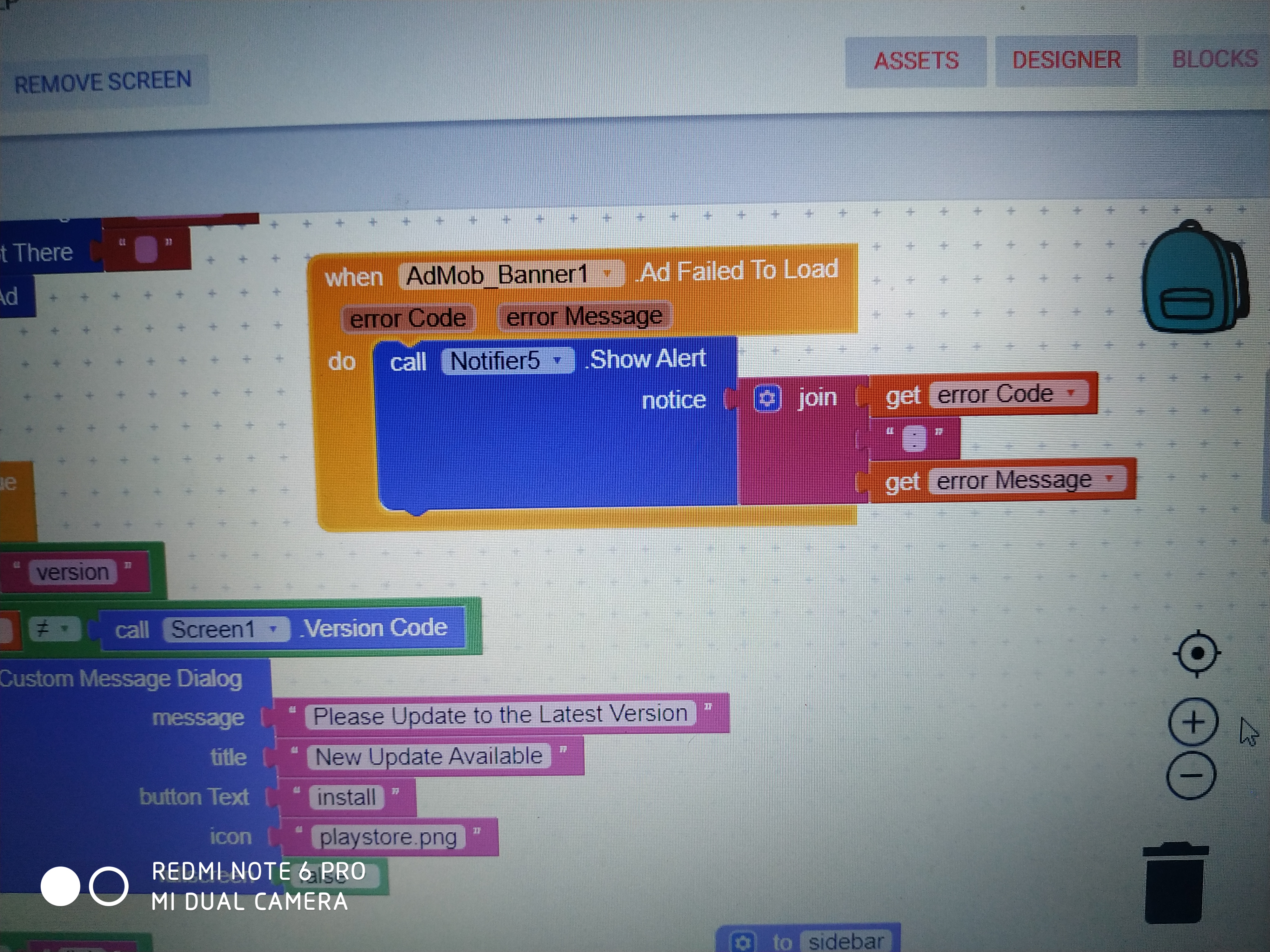Open the backpack icon
Image resolution: width=1270 pixels, height=952 pixels.
pos(1195,276)
